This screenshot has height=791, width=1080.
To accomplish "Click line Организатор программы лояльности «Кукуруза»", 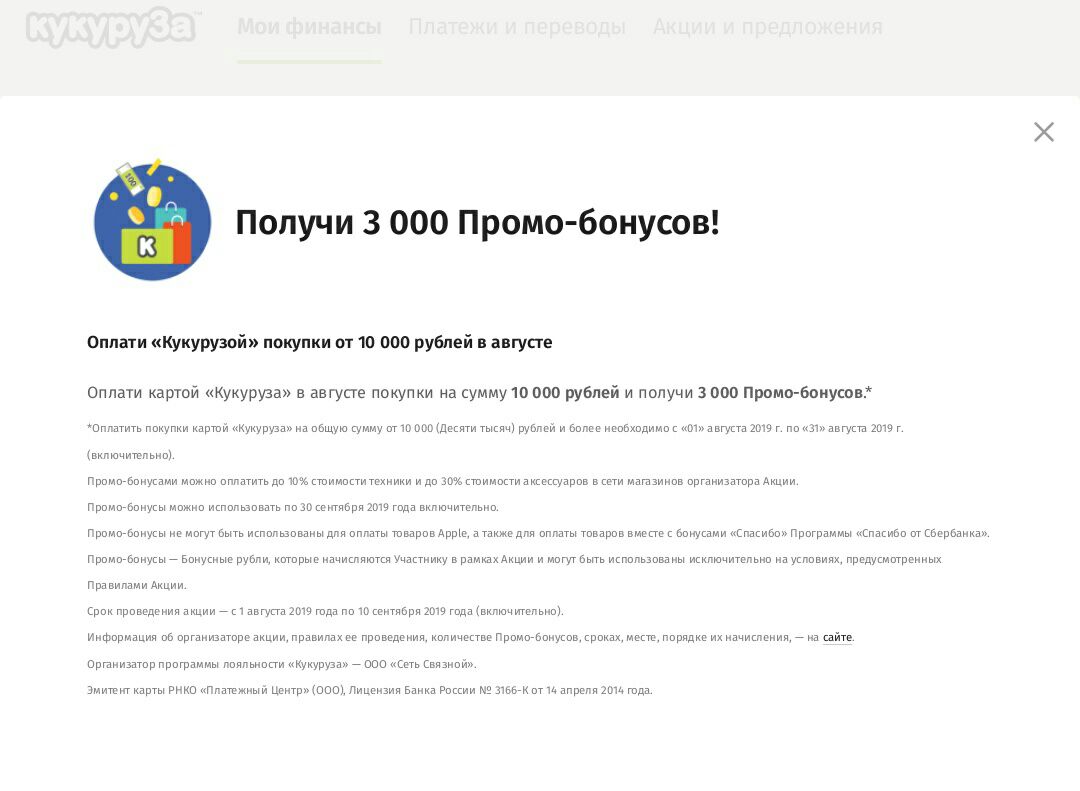I will (x=282, y=664).
